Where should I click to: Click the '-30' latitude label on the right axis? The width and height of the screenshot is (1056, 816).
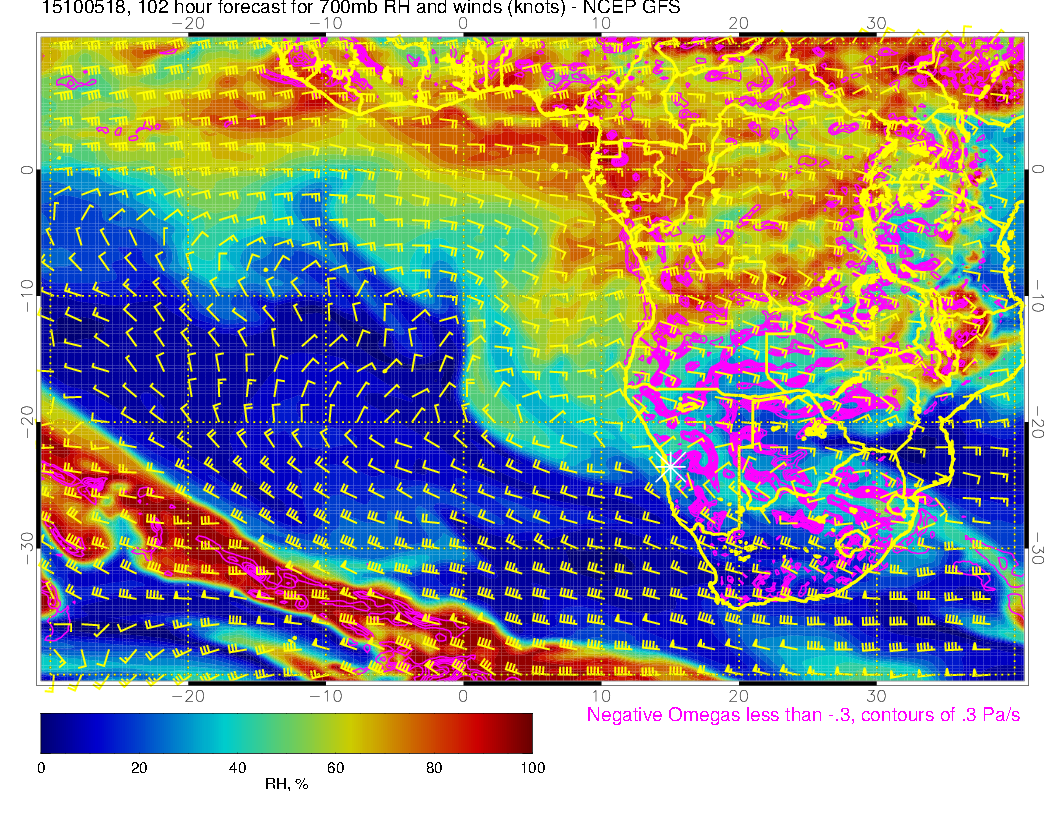tap(1037, 548)
